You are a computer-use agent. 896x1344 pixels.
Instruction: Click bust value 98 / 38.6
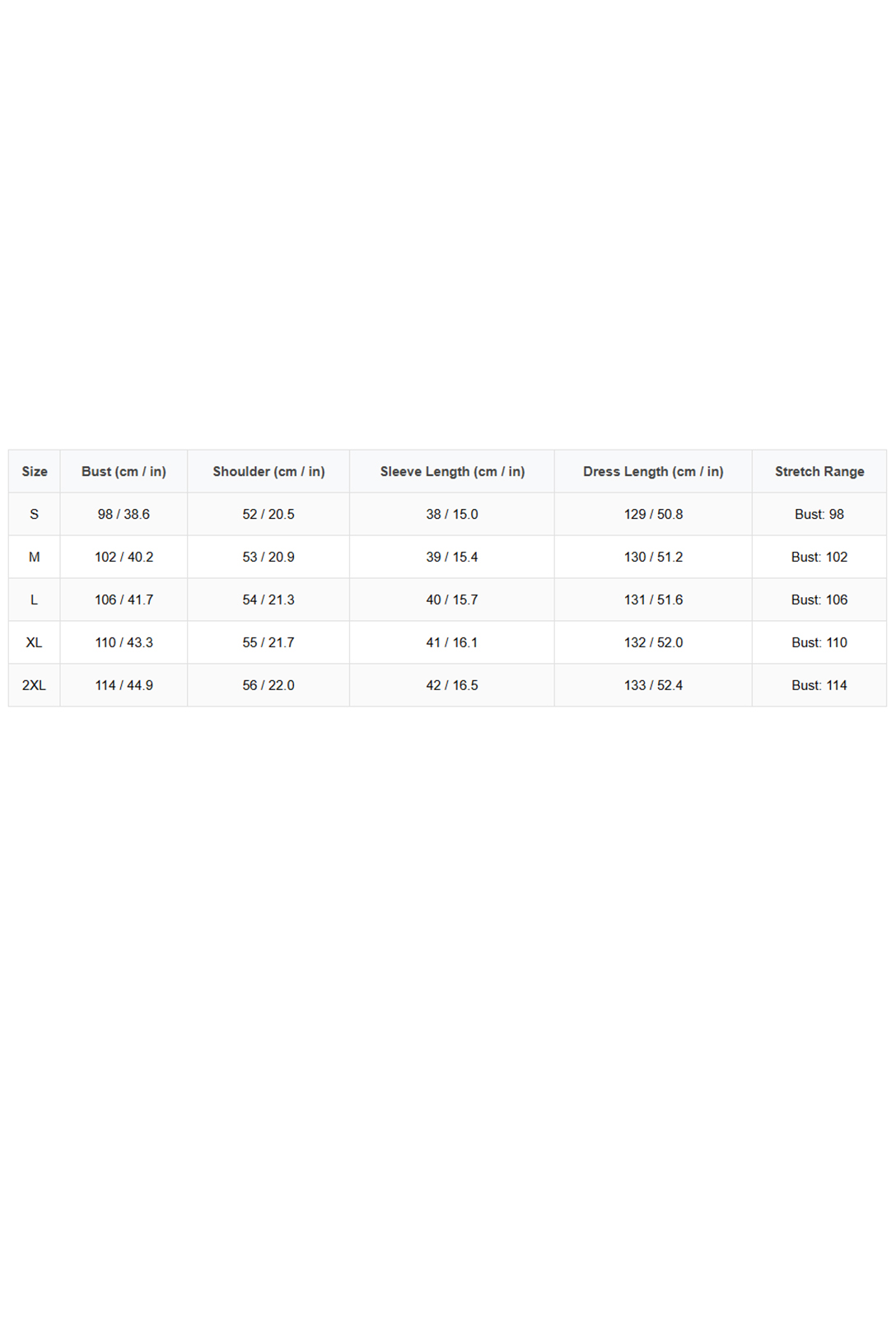(124, 515)
